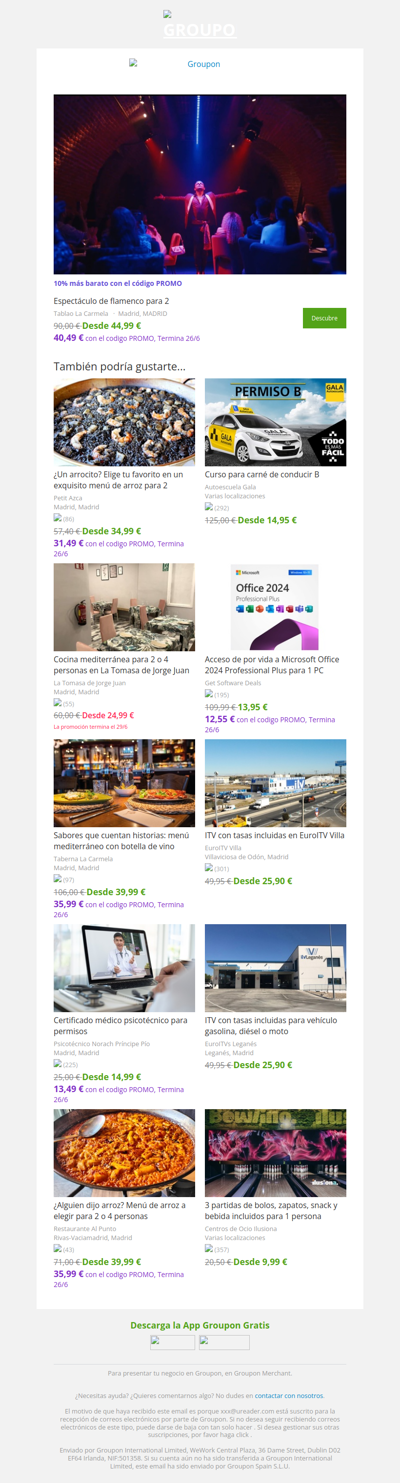Viewport: 400px width, 1483px height.
Task: Click the green Descubre button
Action: pyautogui.click(x=324, y=318)
